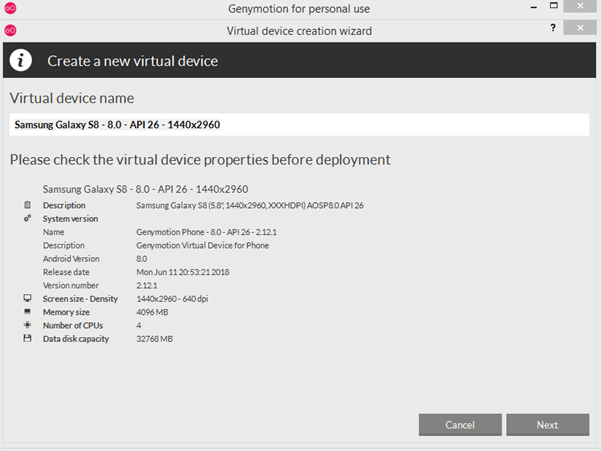
Task: Click the Android Version value '8.0'
Action: click(x=142, y=259)
